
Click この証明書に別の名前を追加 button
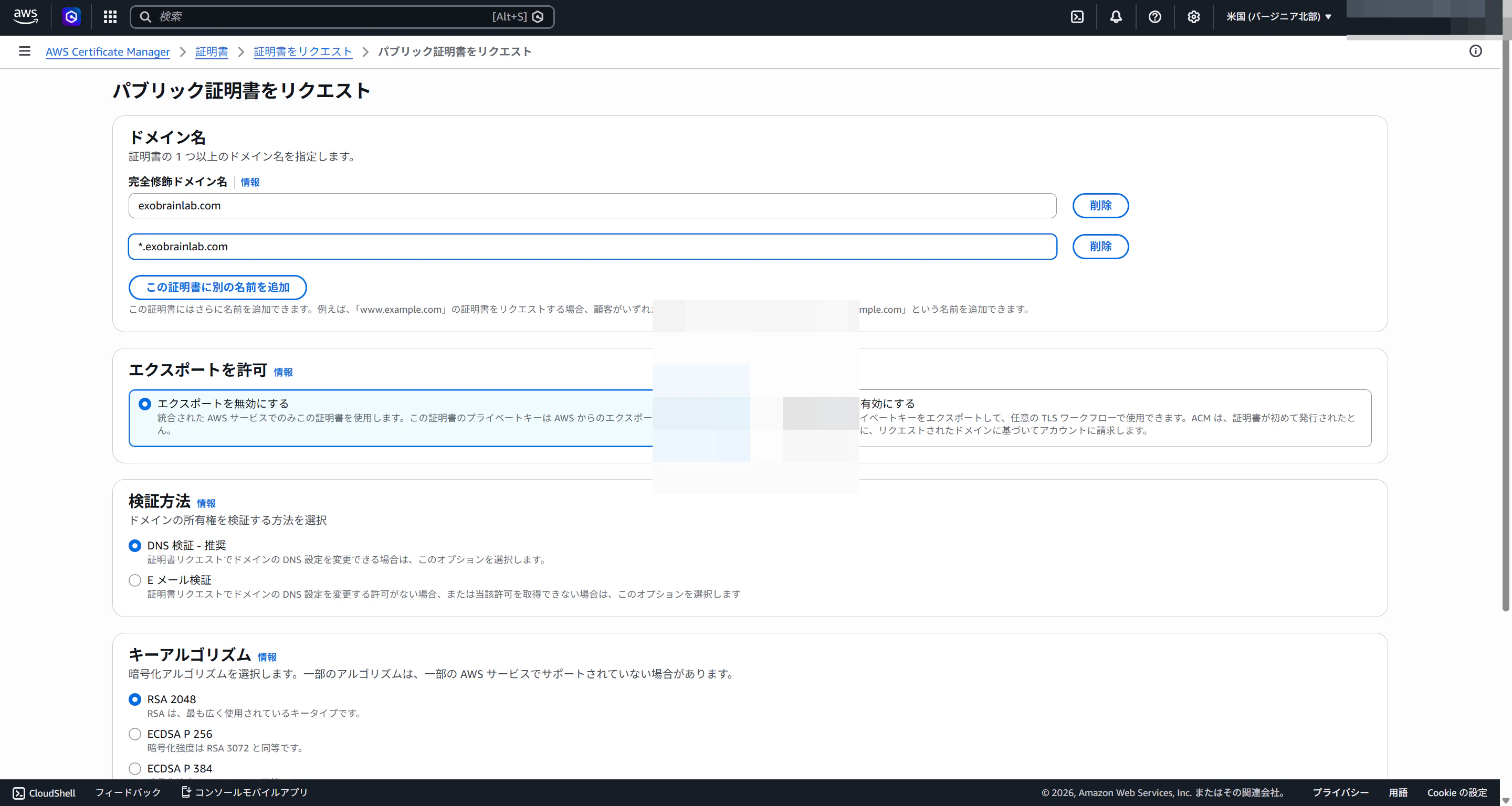tap(218, 287)
